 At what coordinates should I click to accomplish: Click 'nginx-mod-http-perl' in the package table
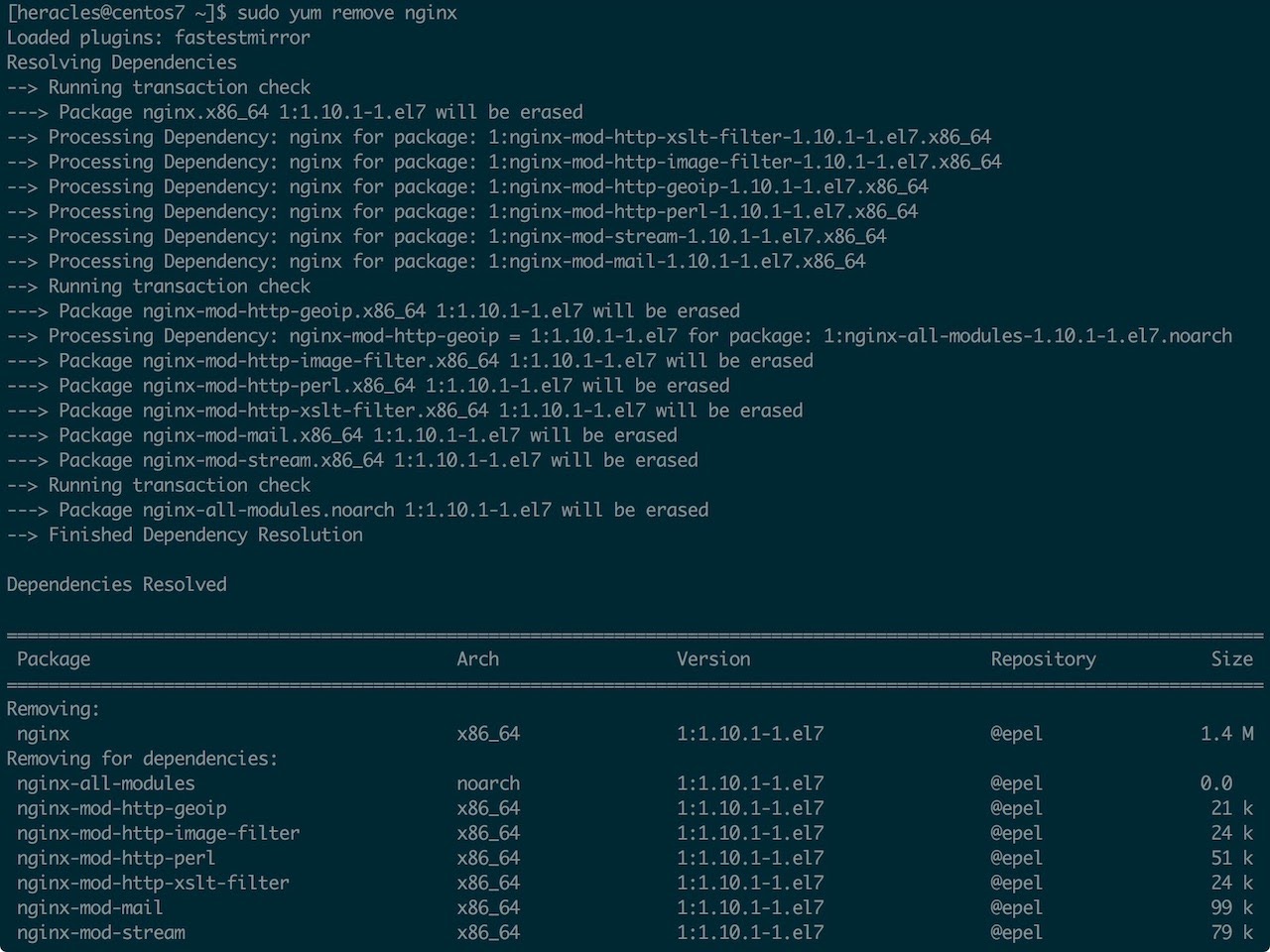116,858
